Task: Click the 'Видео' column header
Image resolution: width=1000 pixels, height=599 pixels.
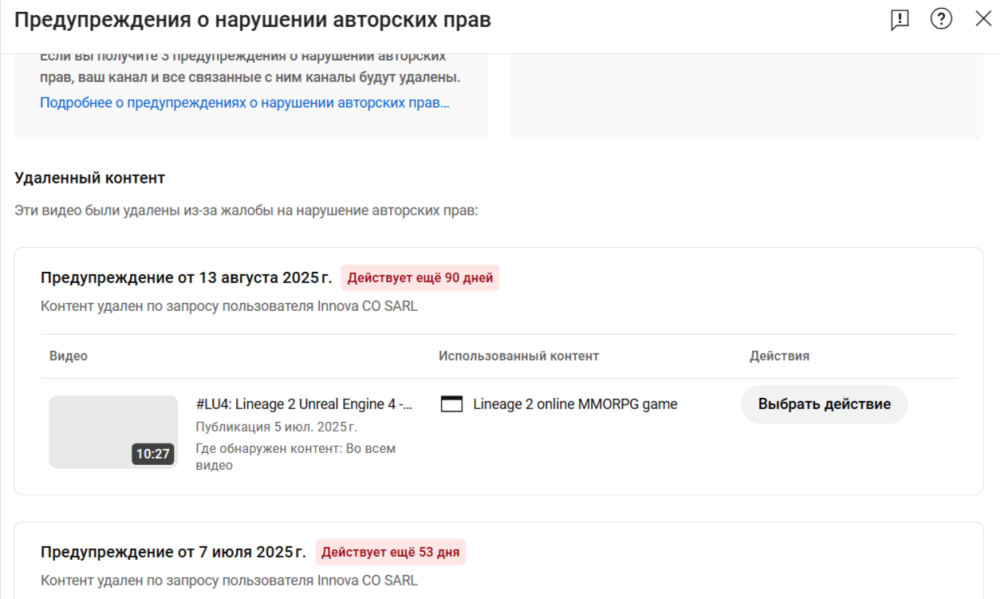Action: (69, 356)
